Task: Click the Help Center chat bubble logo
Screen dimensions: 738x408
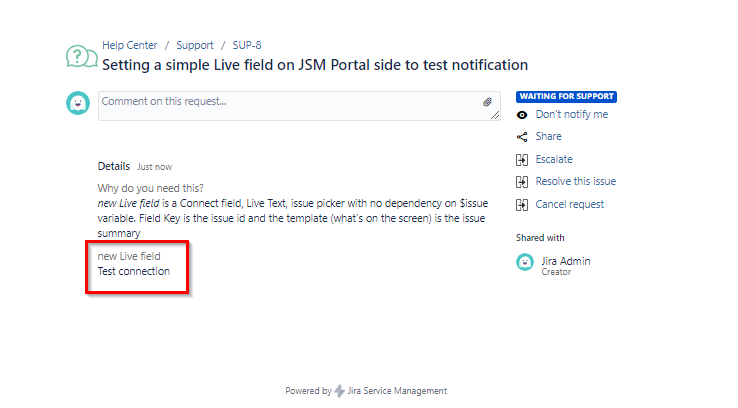Action: click(81, 57)
